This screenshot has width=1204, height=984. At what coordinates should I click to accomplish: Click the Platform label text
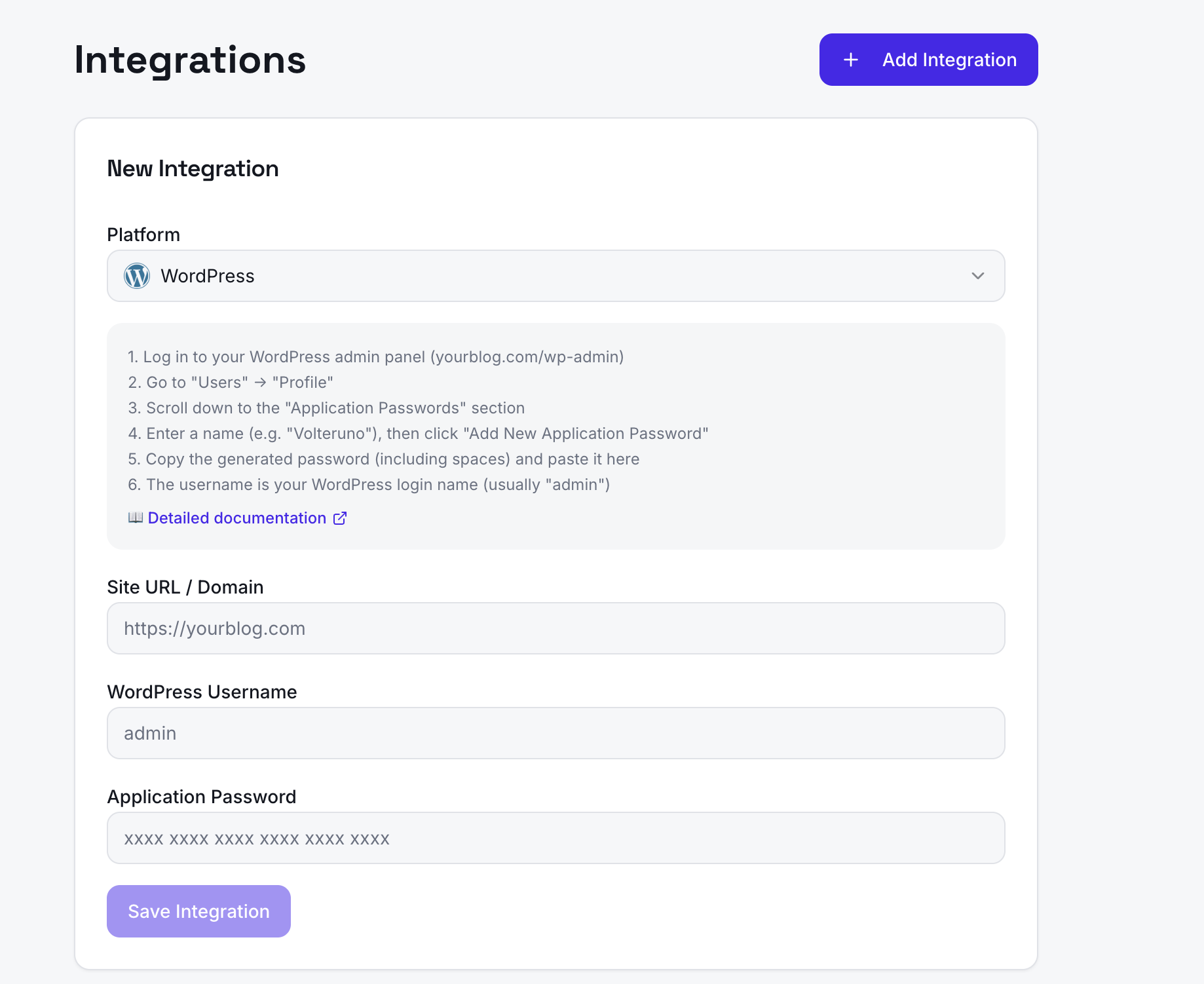[x=143, y=235]
